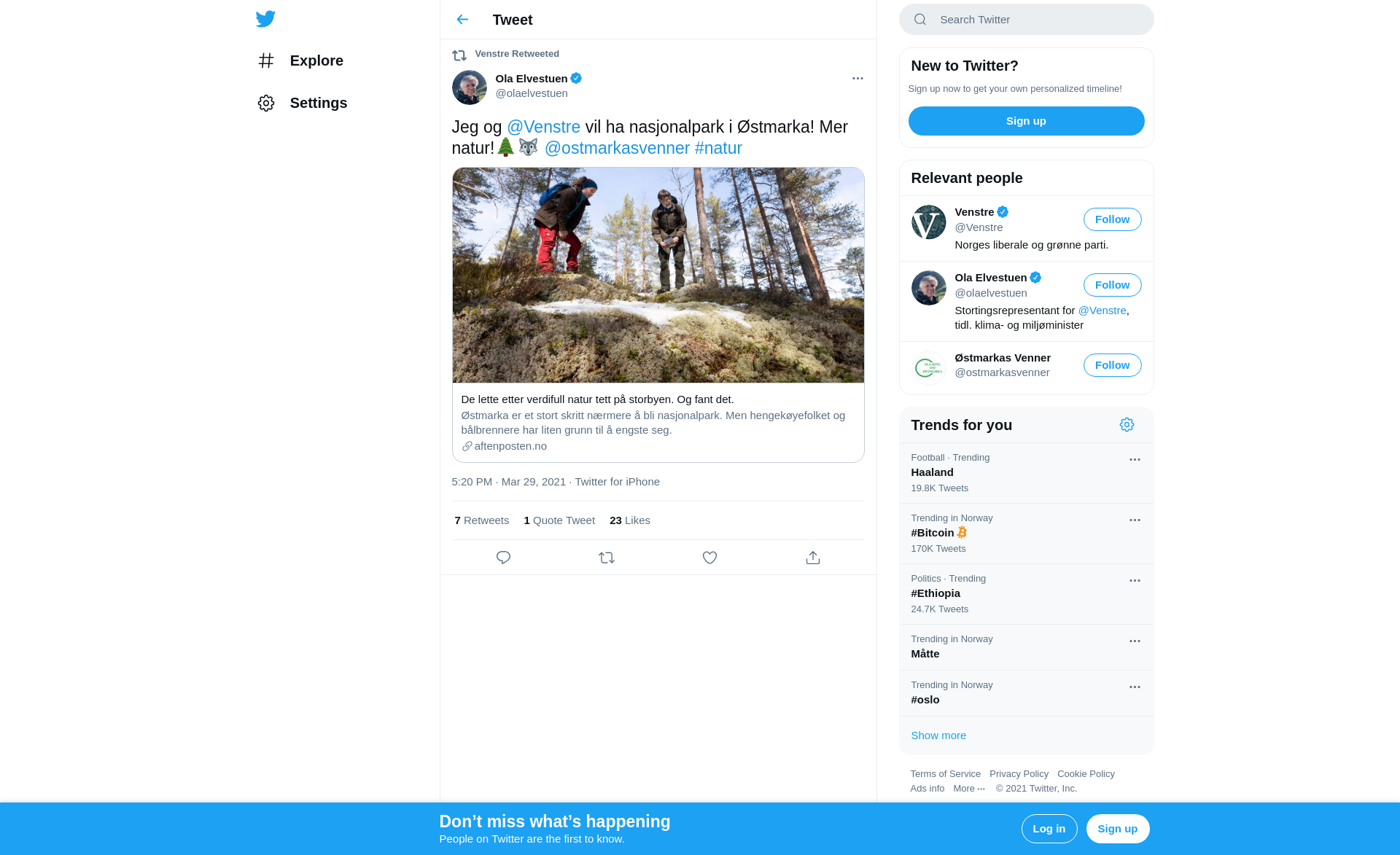Screen dimensions: 1400x855
Task: Go back using the arrow icon
Action: pyautogui.click(x=462, y=20)
